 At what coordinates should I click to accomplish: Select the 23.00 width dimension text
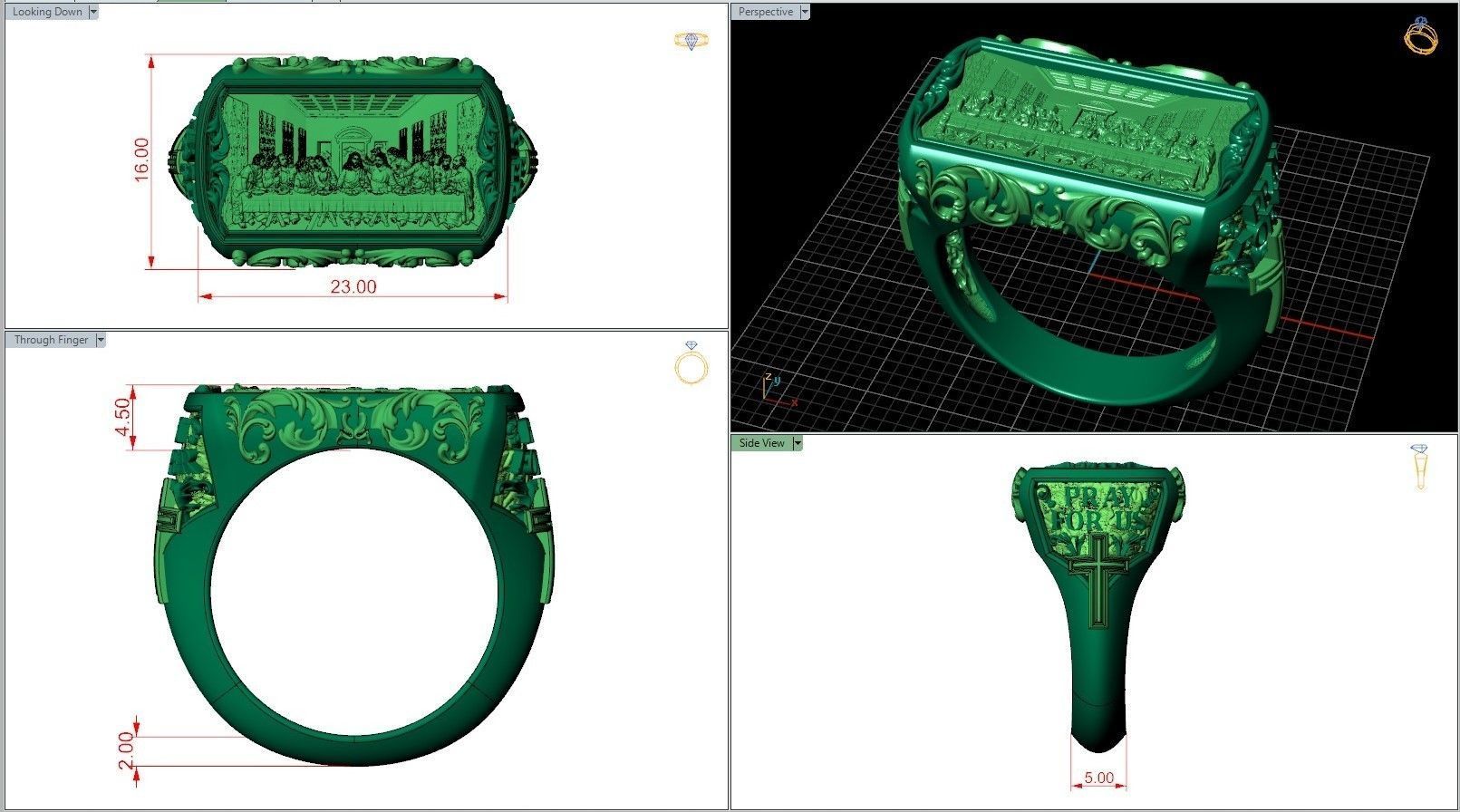(353, 286)
